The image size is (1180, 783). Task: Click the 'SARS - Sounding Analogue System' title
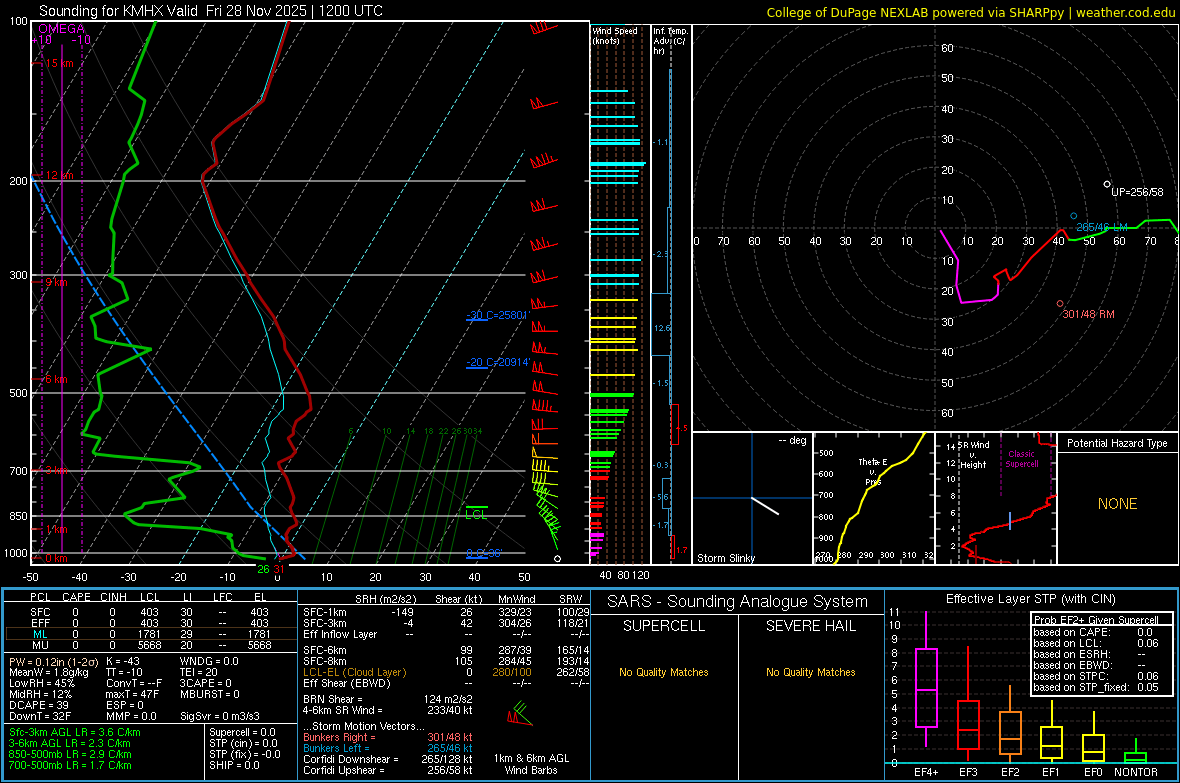click(x=737, y=602)
